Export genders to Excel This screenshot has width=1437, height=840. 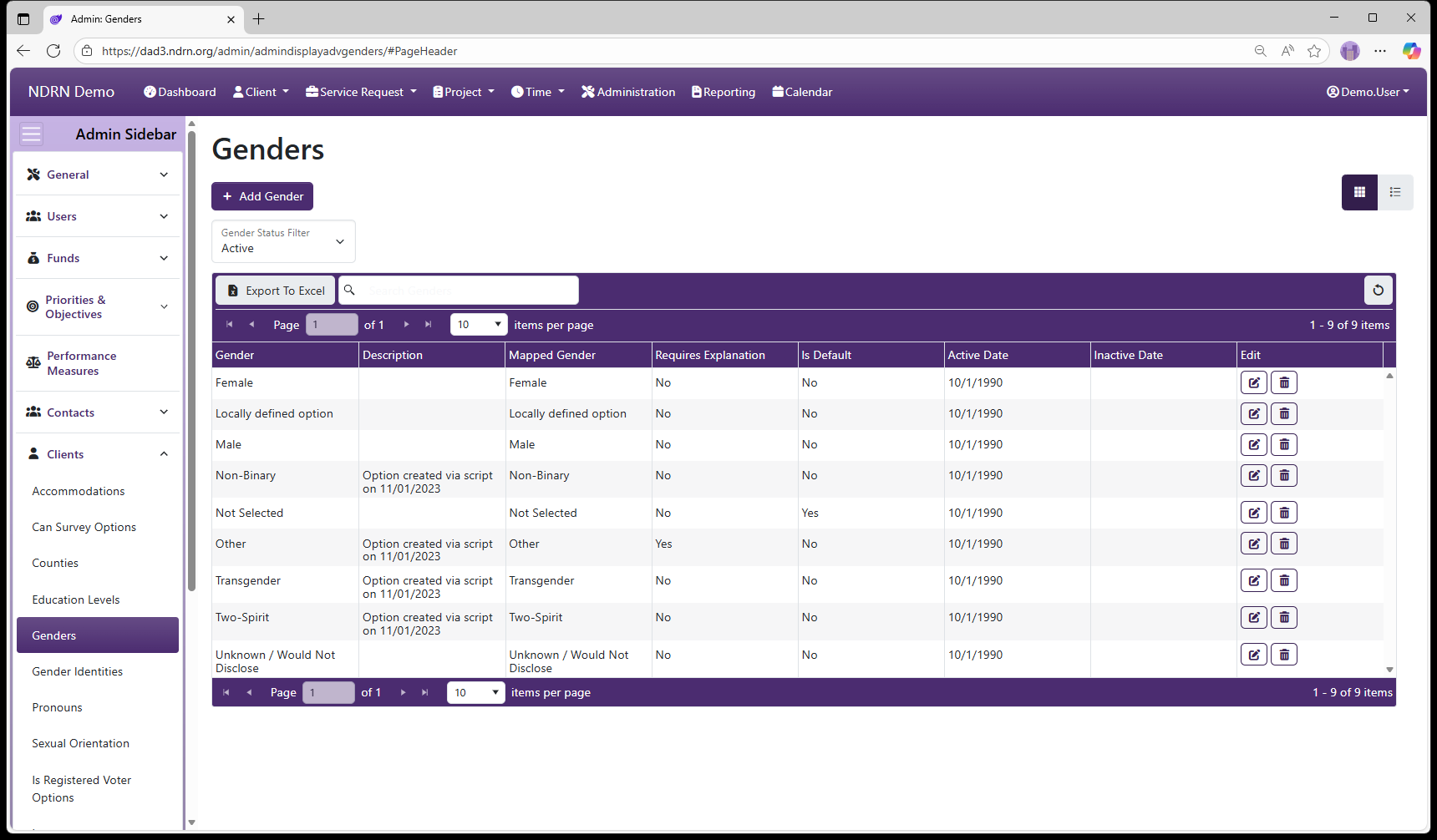click(276, 291)
